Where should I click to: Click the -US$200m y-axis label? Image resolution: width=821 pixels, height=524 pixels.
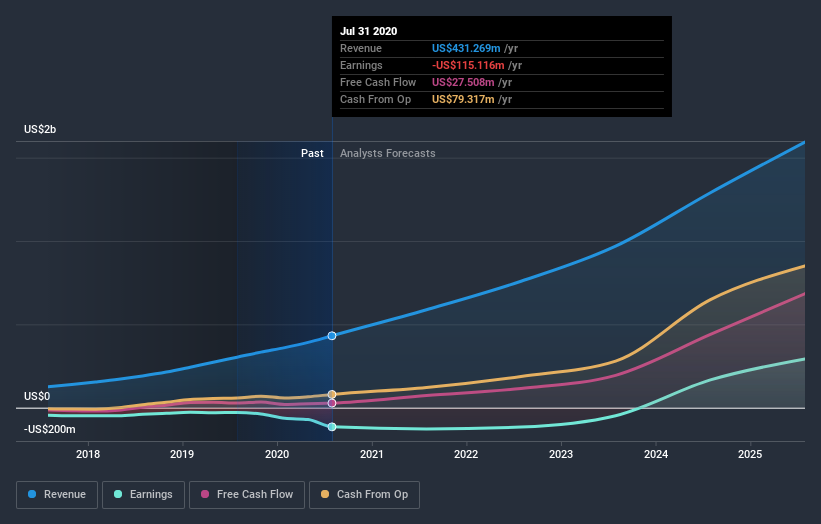pyautogui.click(x=50, y=429)
